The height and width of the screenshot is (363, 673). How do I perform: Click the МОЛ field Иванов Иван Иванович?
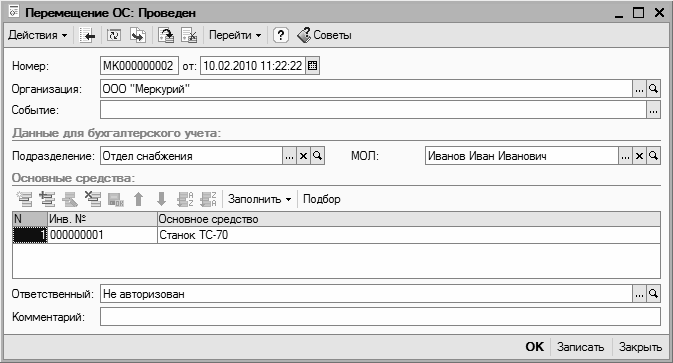522,156
